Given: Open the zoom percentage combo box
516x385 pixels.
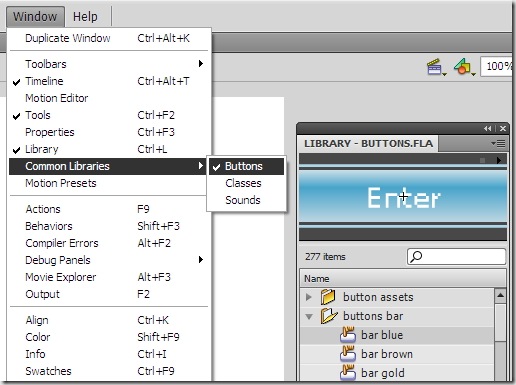Looking at the screenshot, I should click(497, 66).
